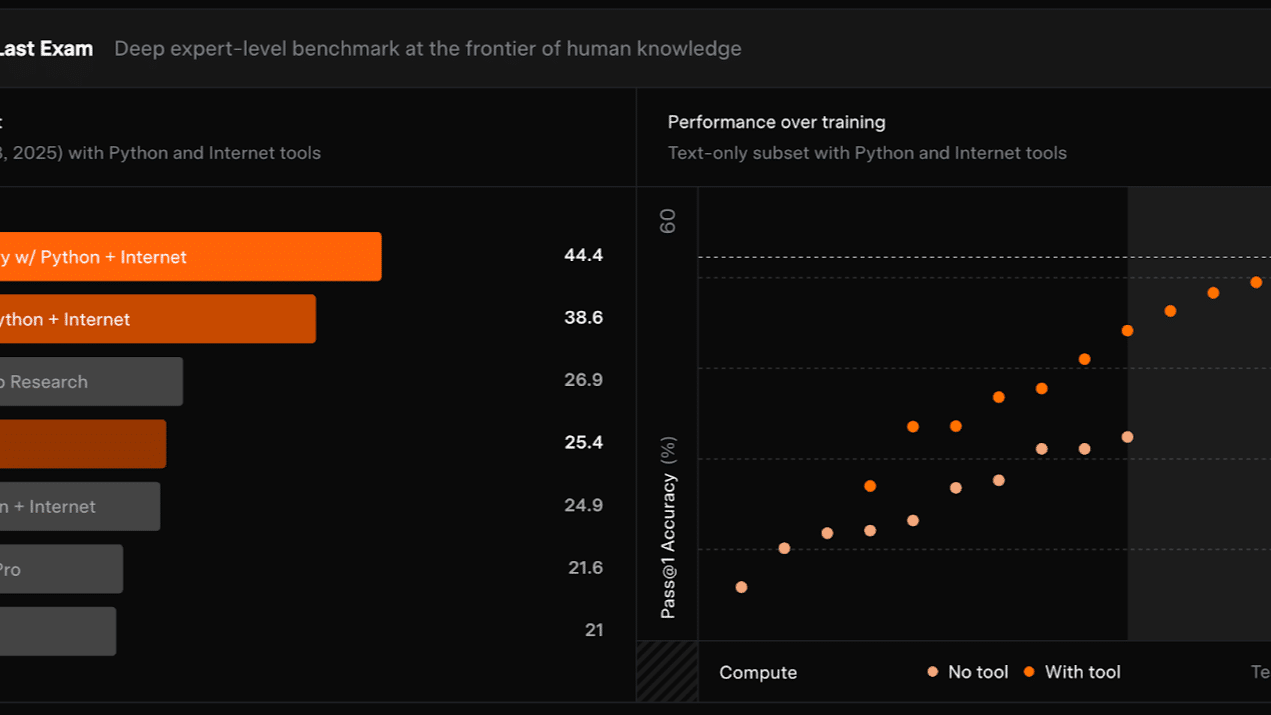Image resolution: width=1271 pixels, height=715 pixels.
Task: Click the Pass@1 Accuracy axis title
Action: tap(669, 527)
